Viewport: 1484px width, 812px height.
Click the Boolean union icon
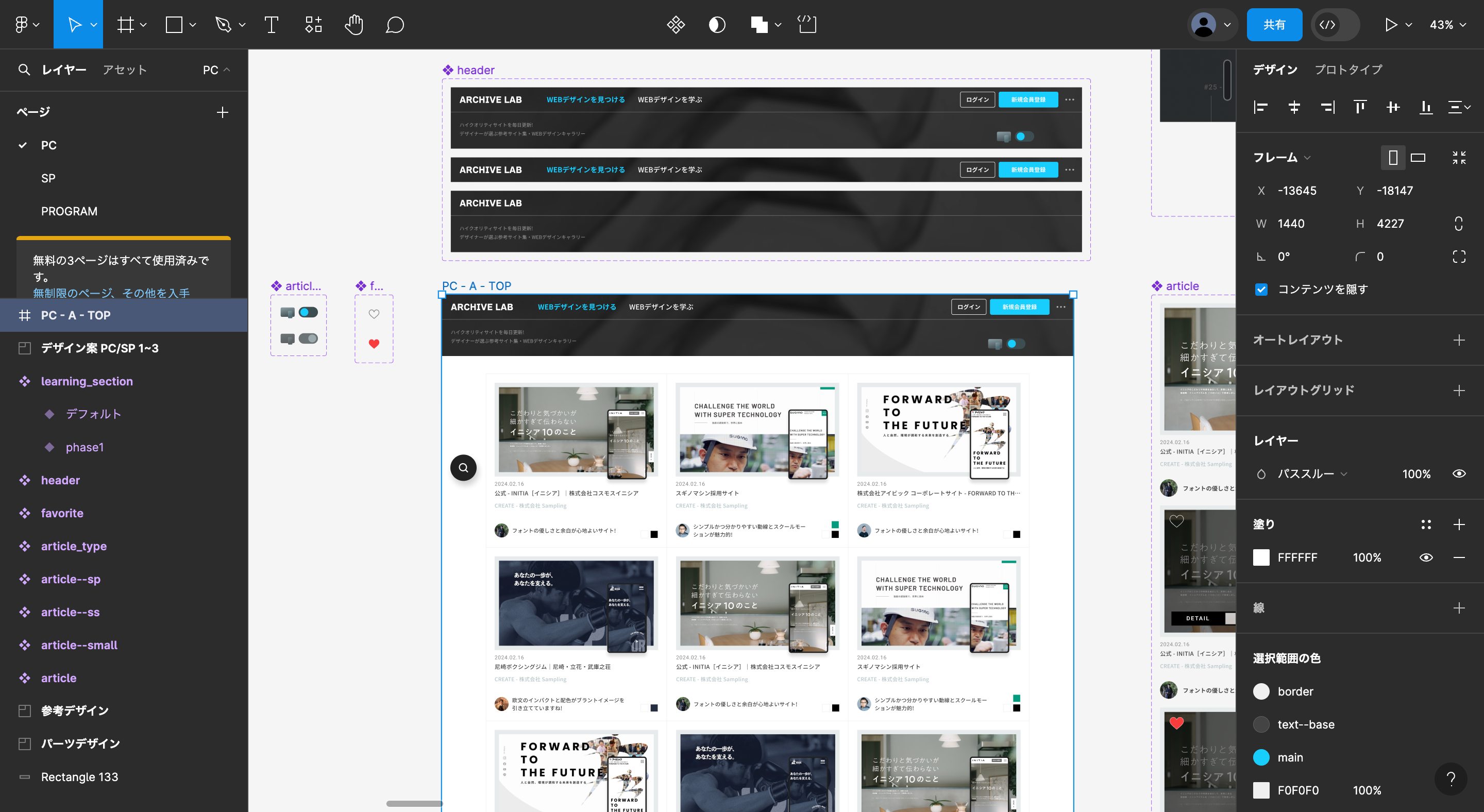click(758, 24)
